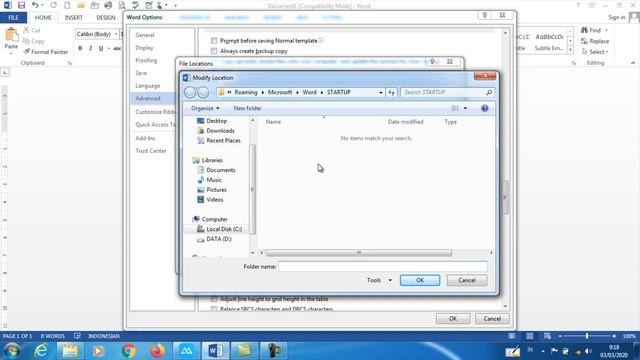
Task: Click the Folder name input field
Action: coord(383,267)
